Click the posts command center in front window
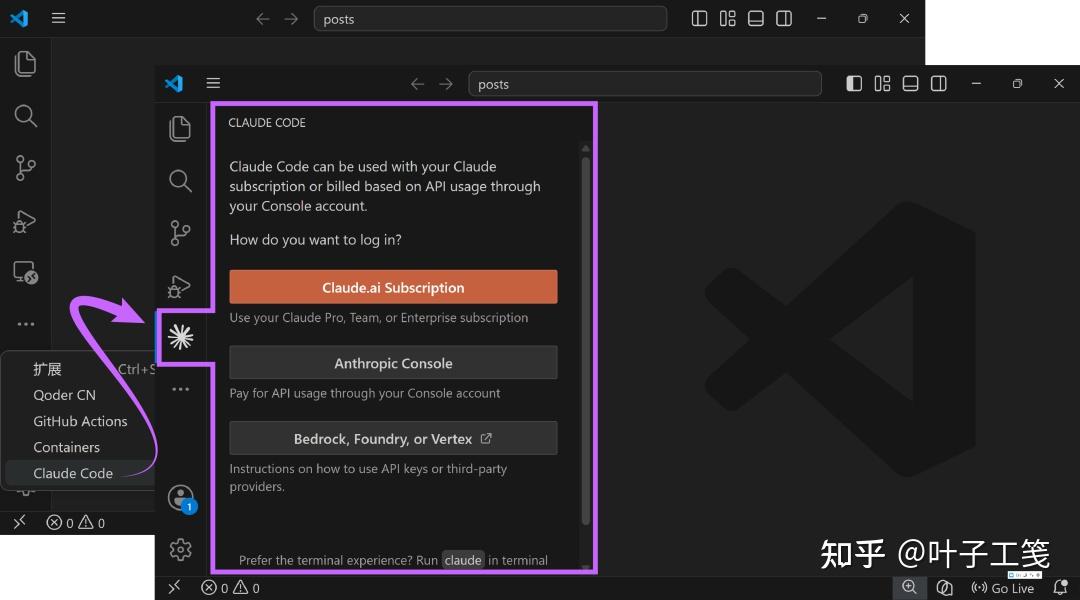The width and height of the screenshot is (1080, 600). (x=645, y=84)
